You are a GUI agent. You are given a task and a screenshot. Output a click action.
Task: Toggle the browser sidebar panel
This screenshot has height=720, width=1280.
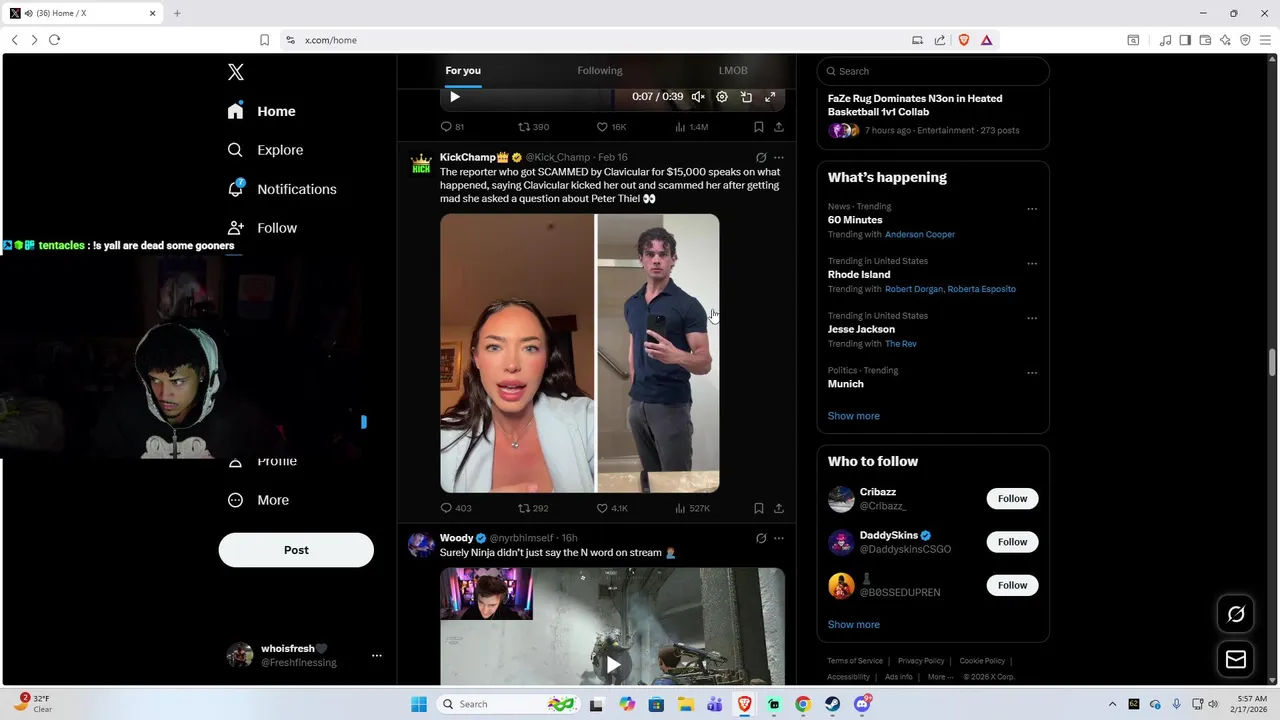(x=1185, y=40)
